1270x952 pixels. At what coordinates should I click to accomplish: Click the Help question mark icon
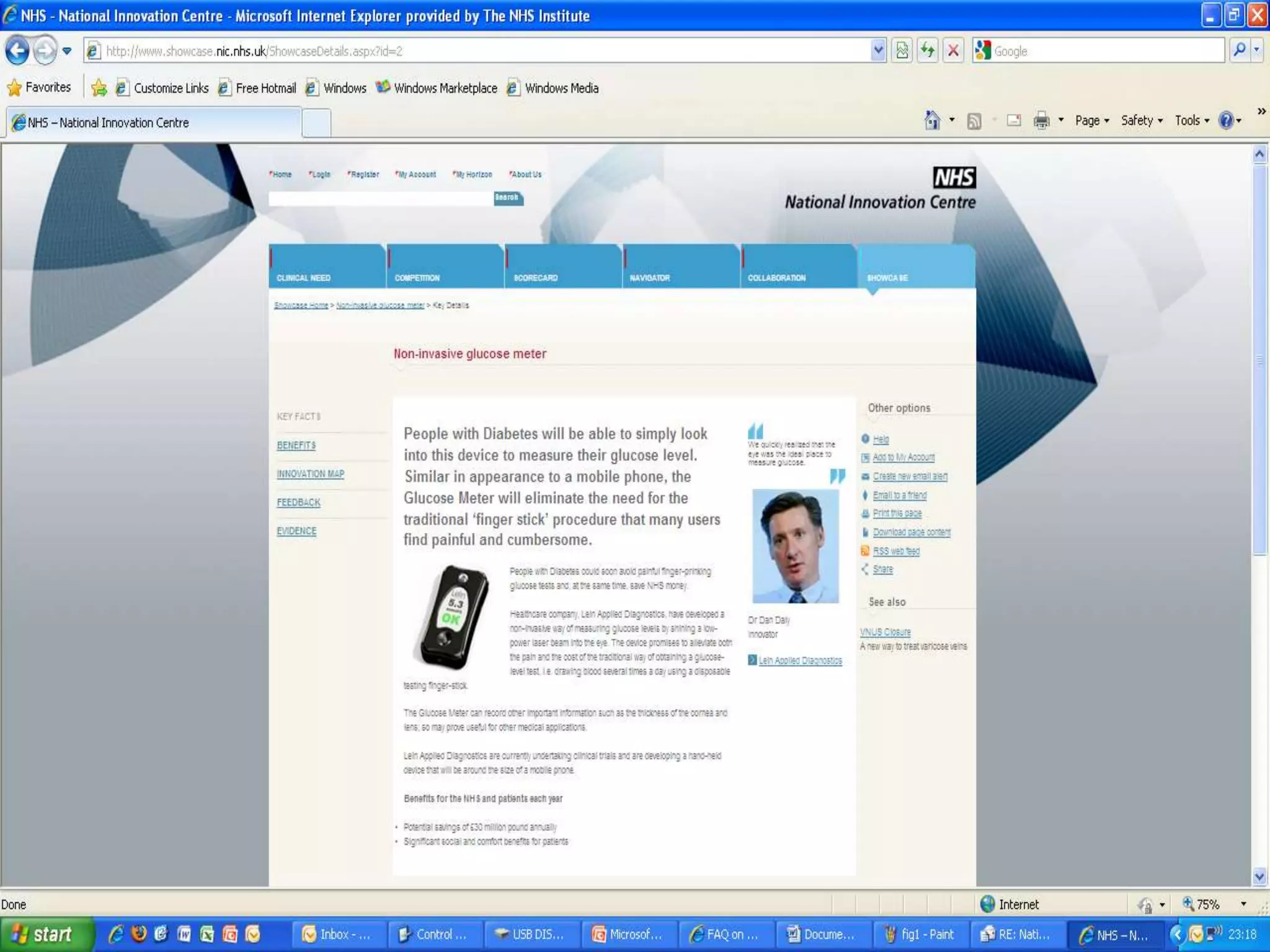[x=1225, y=120]
